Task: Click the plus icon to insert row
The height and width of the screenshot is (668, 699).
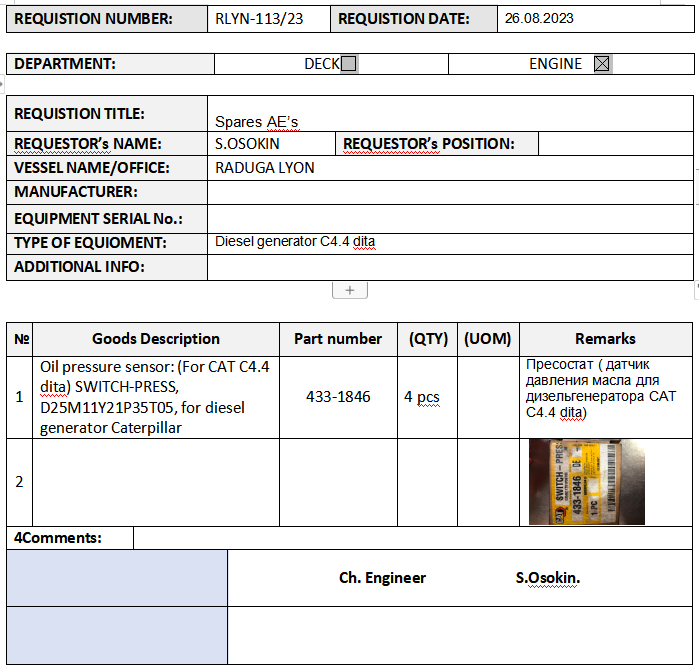Action: pos(350,290)
